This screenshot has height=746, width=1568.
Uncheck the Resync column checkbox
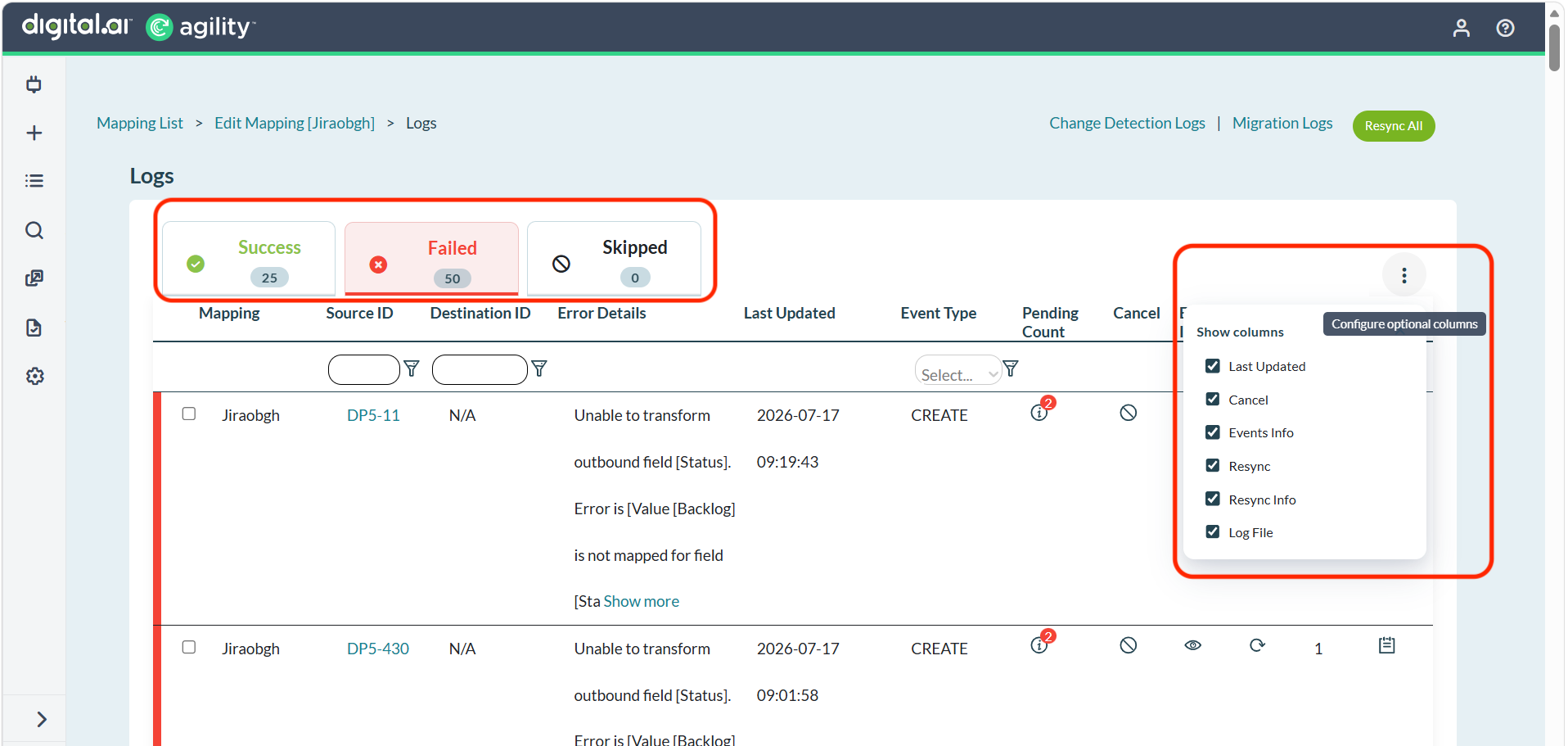click(1213, 465)
